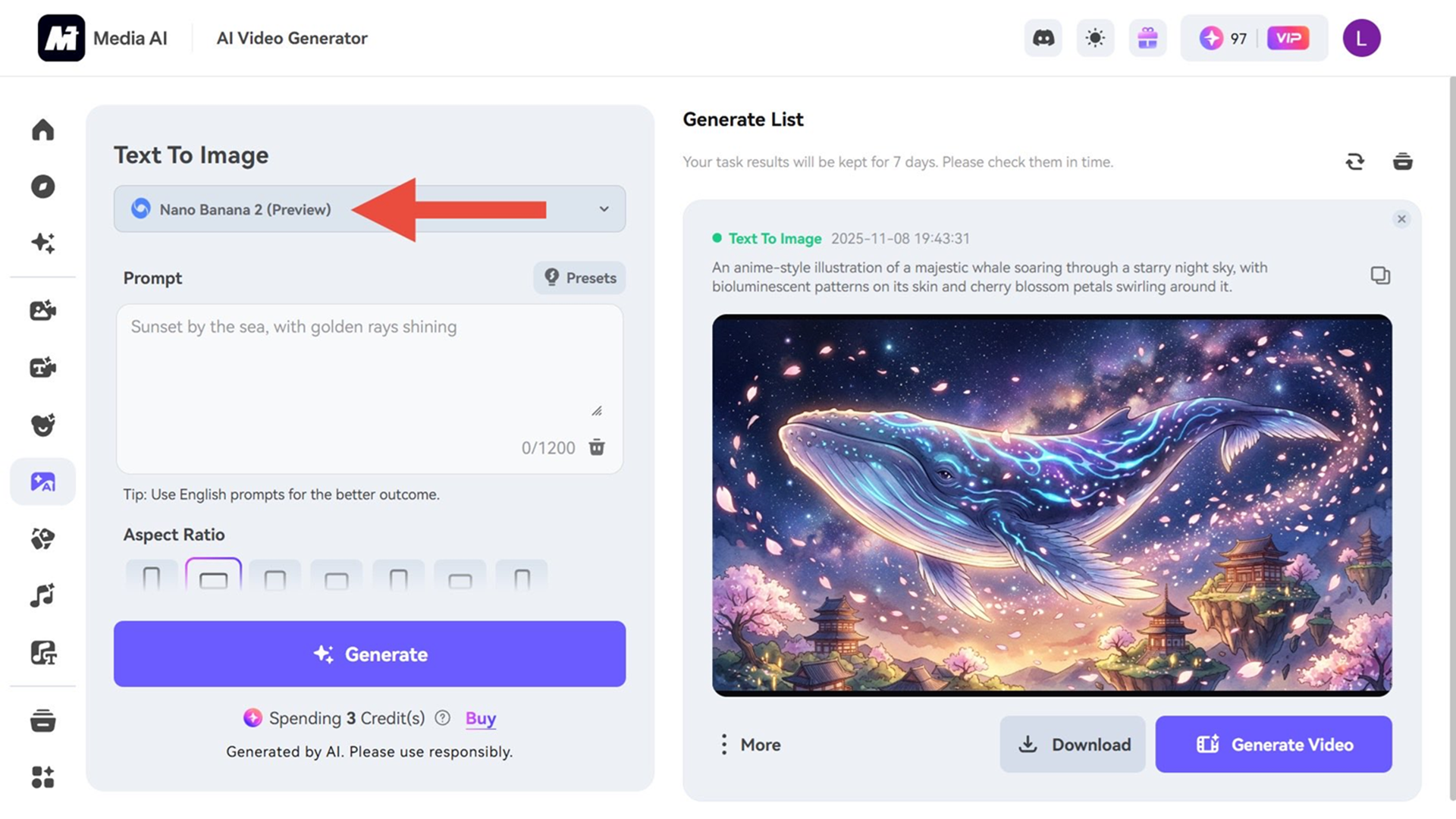
Task: Copy the whale illustration prompt
Action: coord(1380,275)
